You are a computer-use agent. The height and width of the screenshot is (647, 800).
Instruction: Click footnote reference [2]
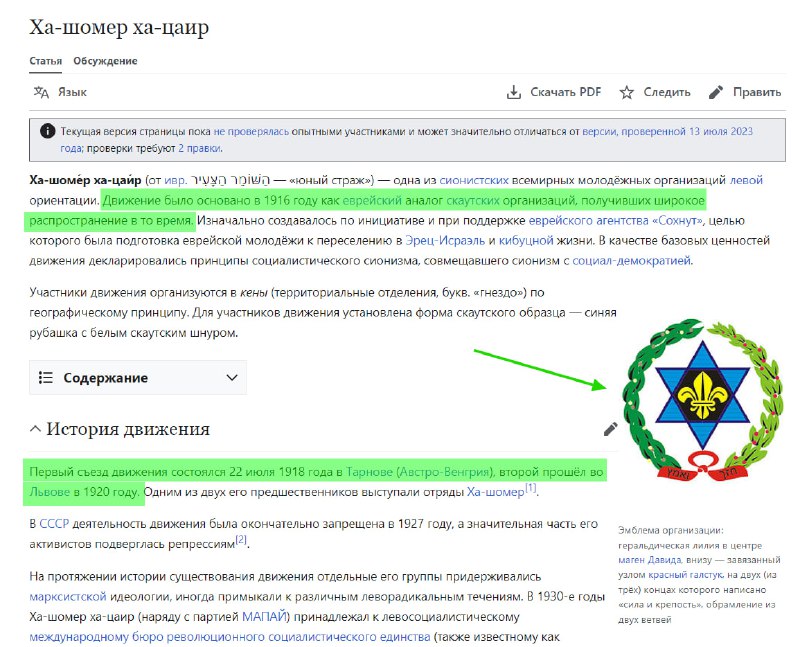(241, 539)
